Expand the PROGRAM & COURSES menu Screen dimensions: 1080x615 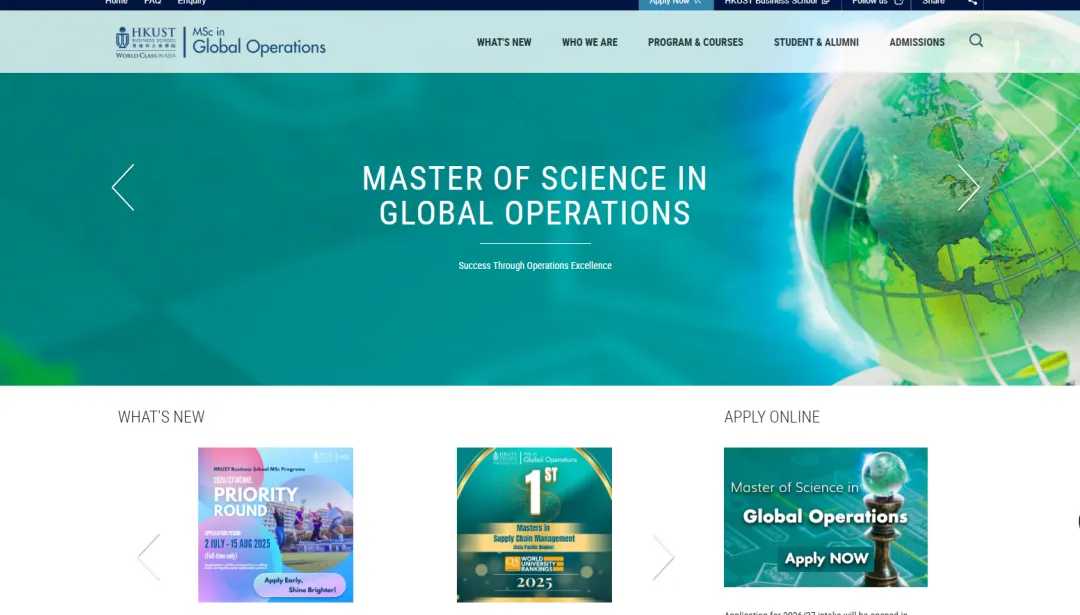click(x=695, y=42)
